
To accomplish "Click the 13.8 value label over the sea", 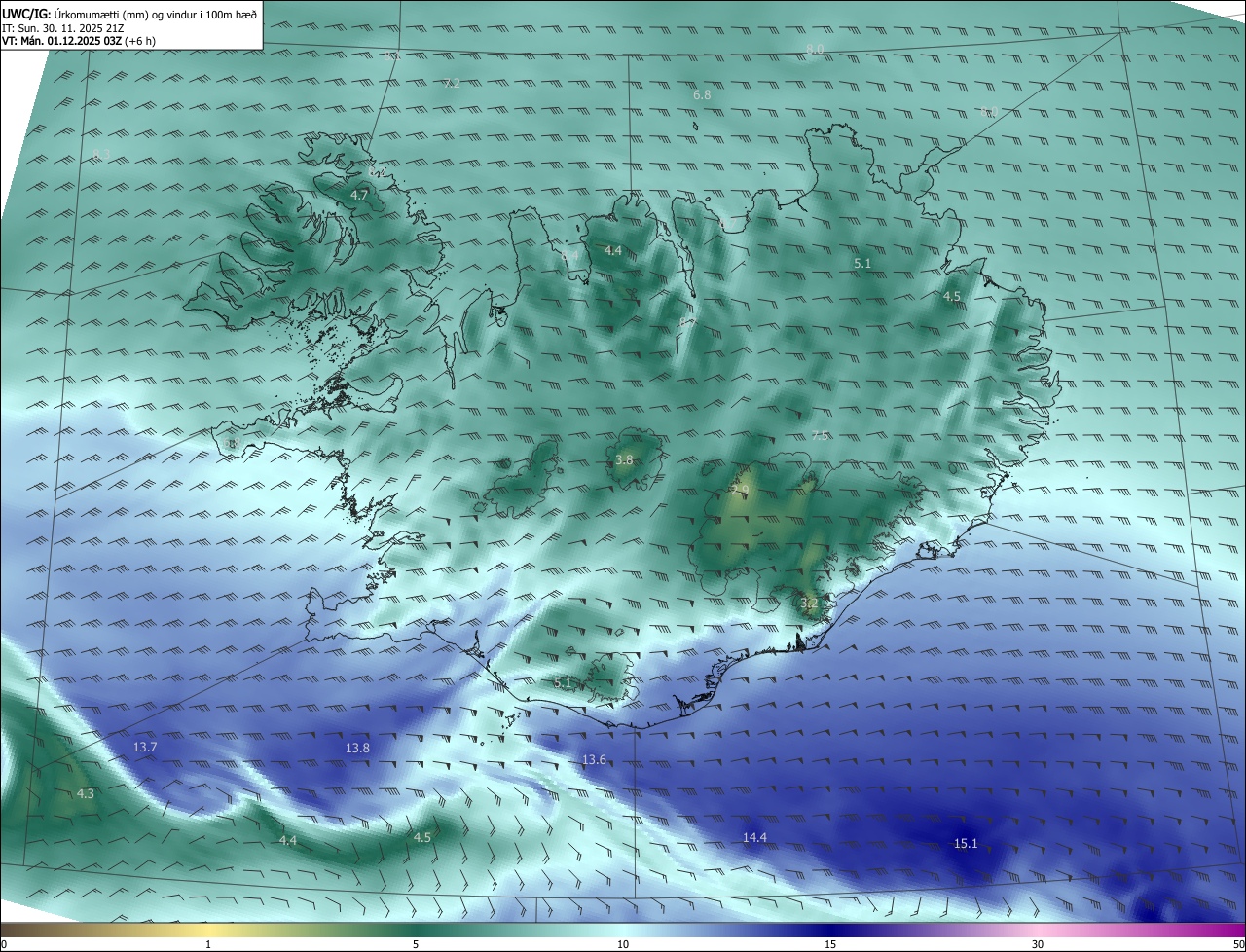I will (357, 749).
